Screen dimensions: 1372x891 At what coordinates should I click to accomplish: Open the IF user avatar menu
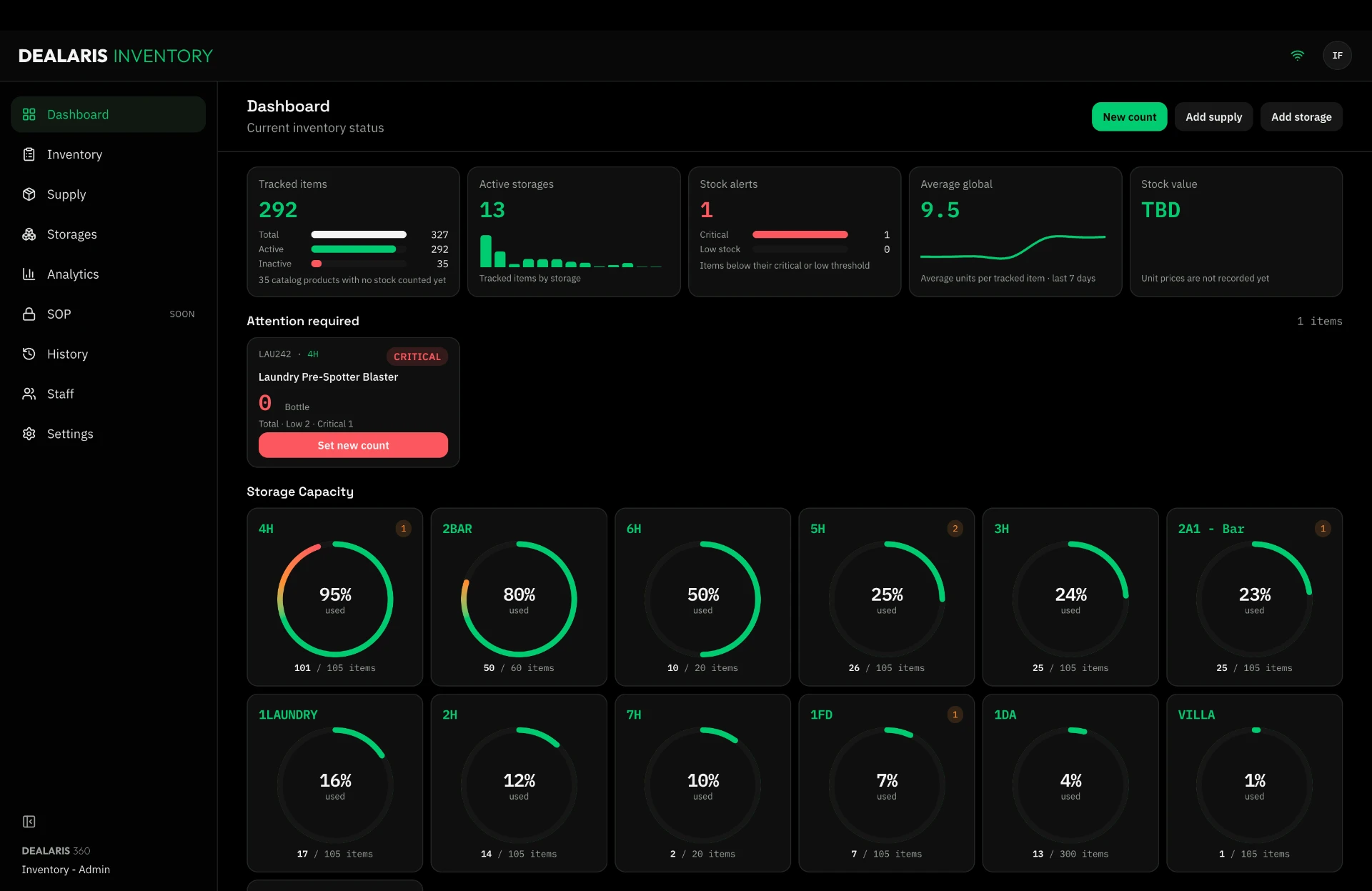[1337, 55]
